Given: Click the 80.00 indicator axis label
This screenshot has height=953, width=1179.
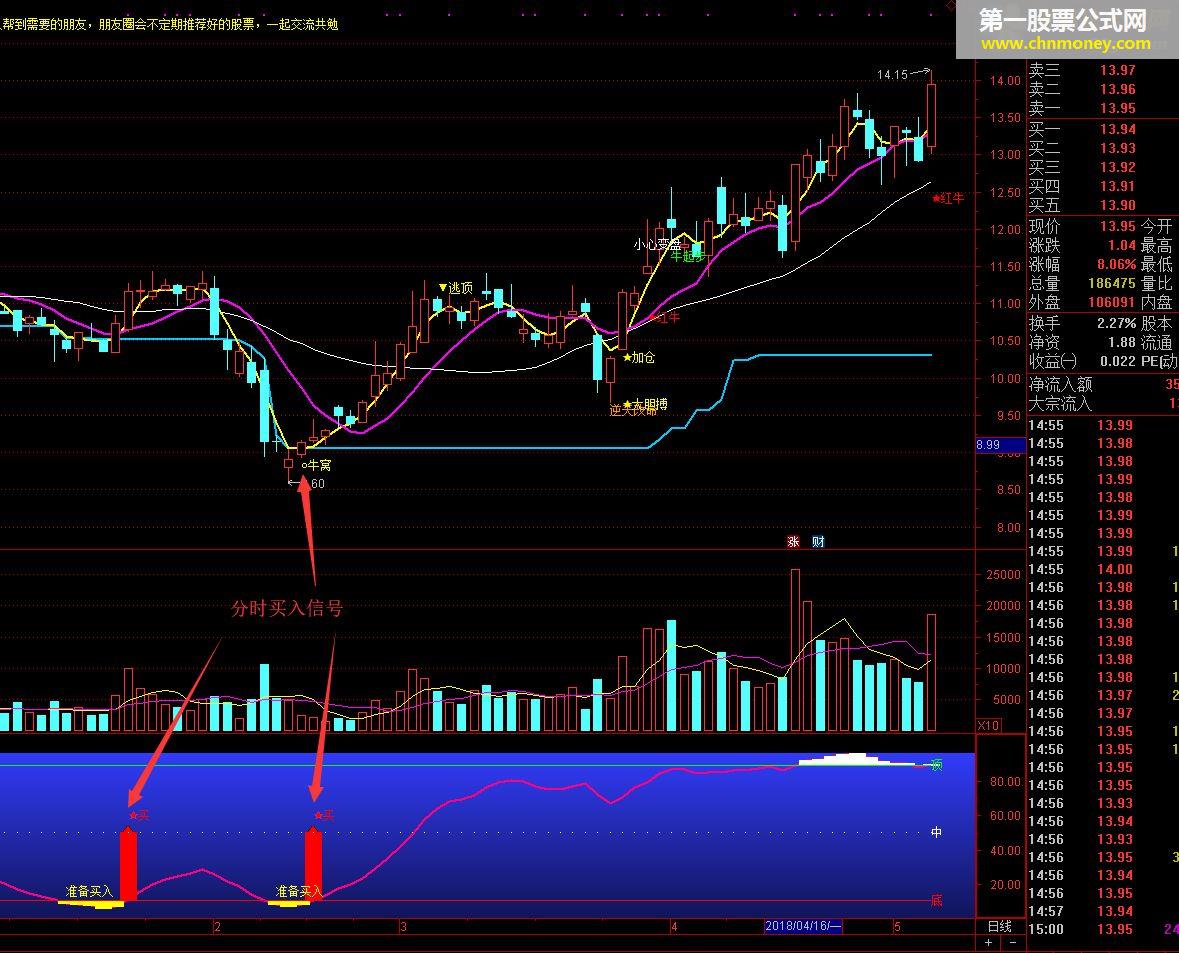Looking at the screenshot, I should tap(1005, 782).
